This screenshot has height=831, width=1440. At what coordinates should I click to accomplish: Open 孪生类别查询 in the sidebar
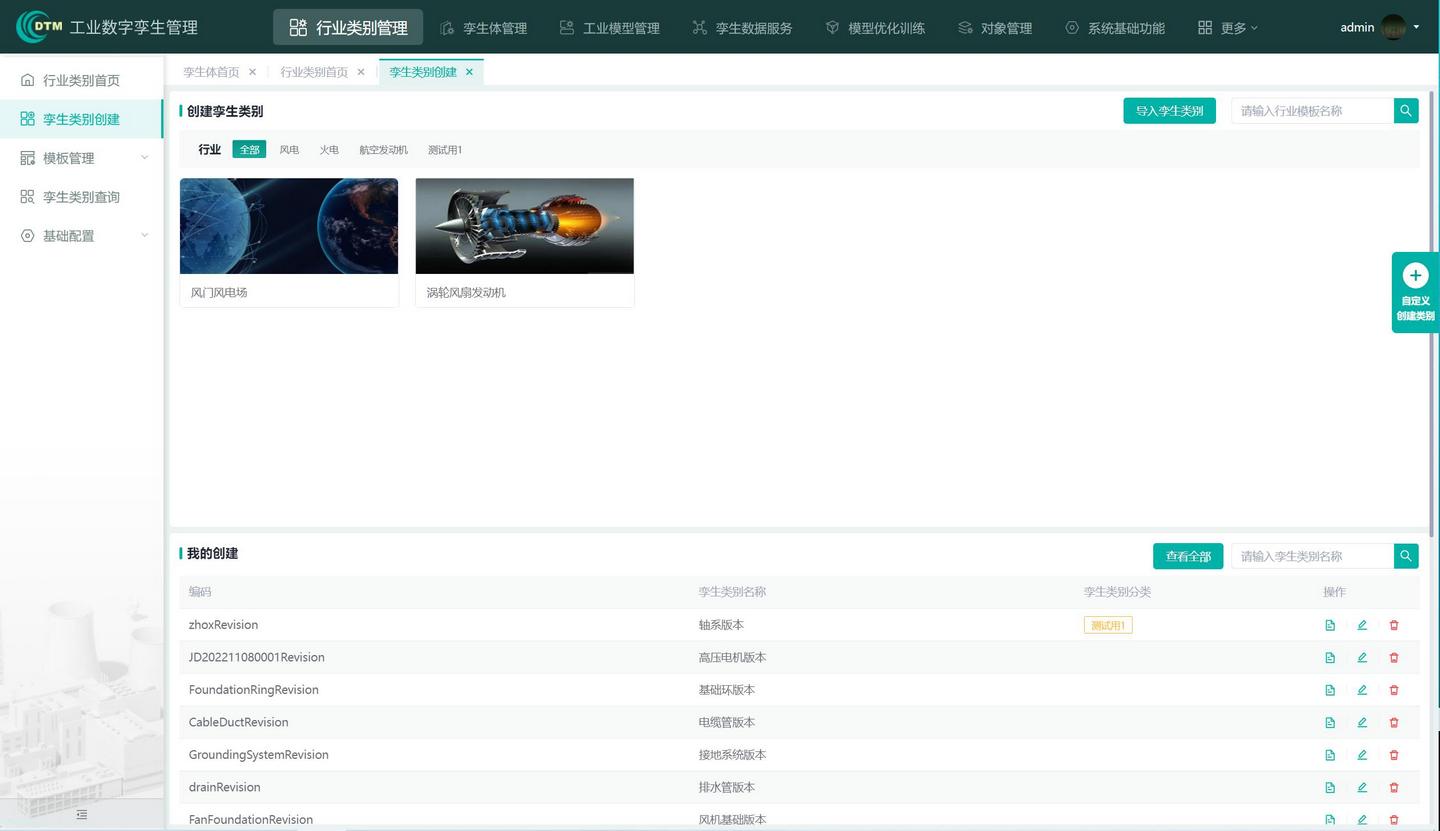[81, 197]
